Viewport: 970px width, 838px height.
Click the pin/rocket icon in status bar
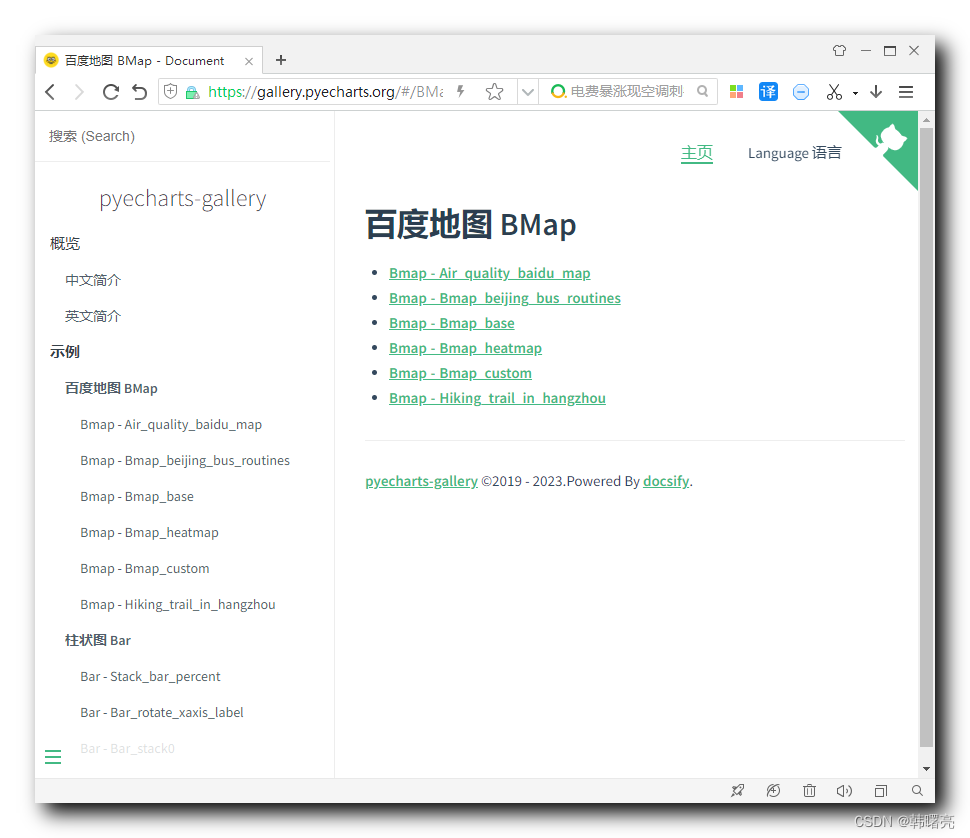(737, 790)
